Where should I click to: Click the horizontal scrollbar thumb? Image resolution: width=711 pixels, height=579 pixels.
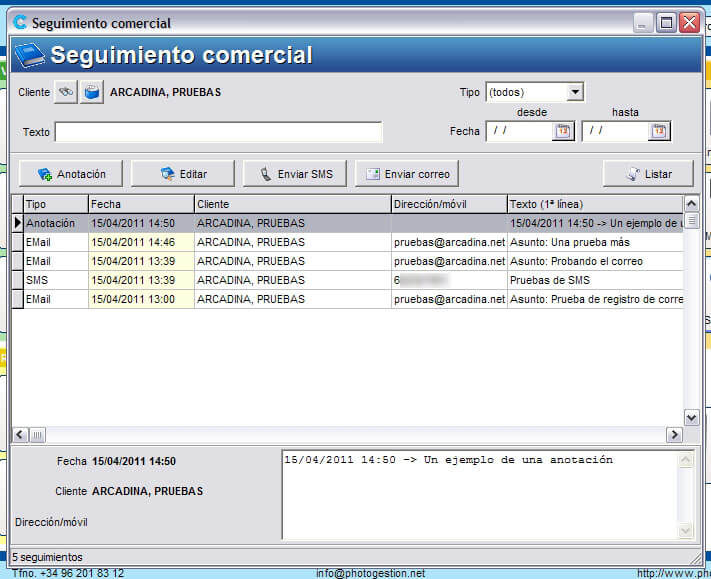click(x=37, y=435)
